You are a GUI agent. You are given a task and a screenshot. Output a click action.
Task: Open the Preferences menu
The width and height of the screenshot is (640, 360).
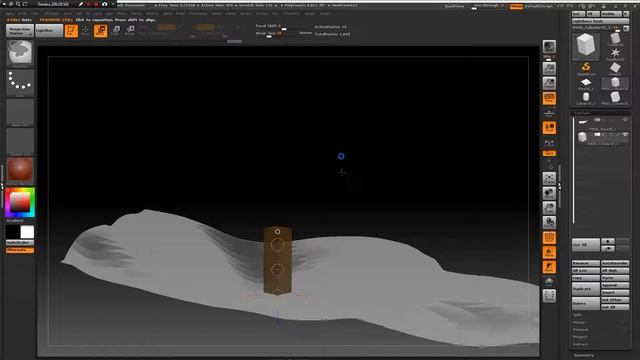198,13
